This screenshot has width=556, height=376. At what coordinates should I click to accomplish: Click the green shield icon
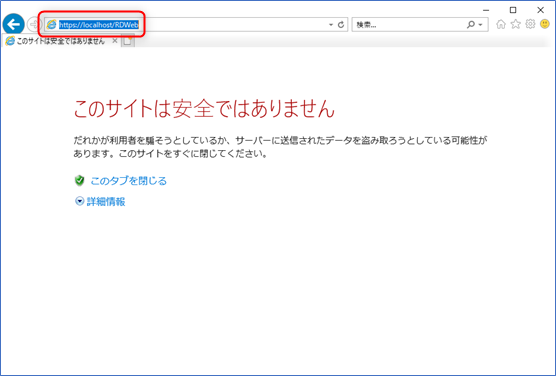pos(79,181)
